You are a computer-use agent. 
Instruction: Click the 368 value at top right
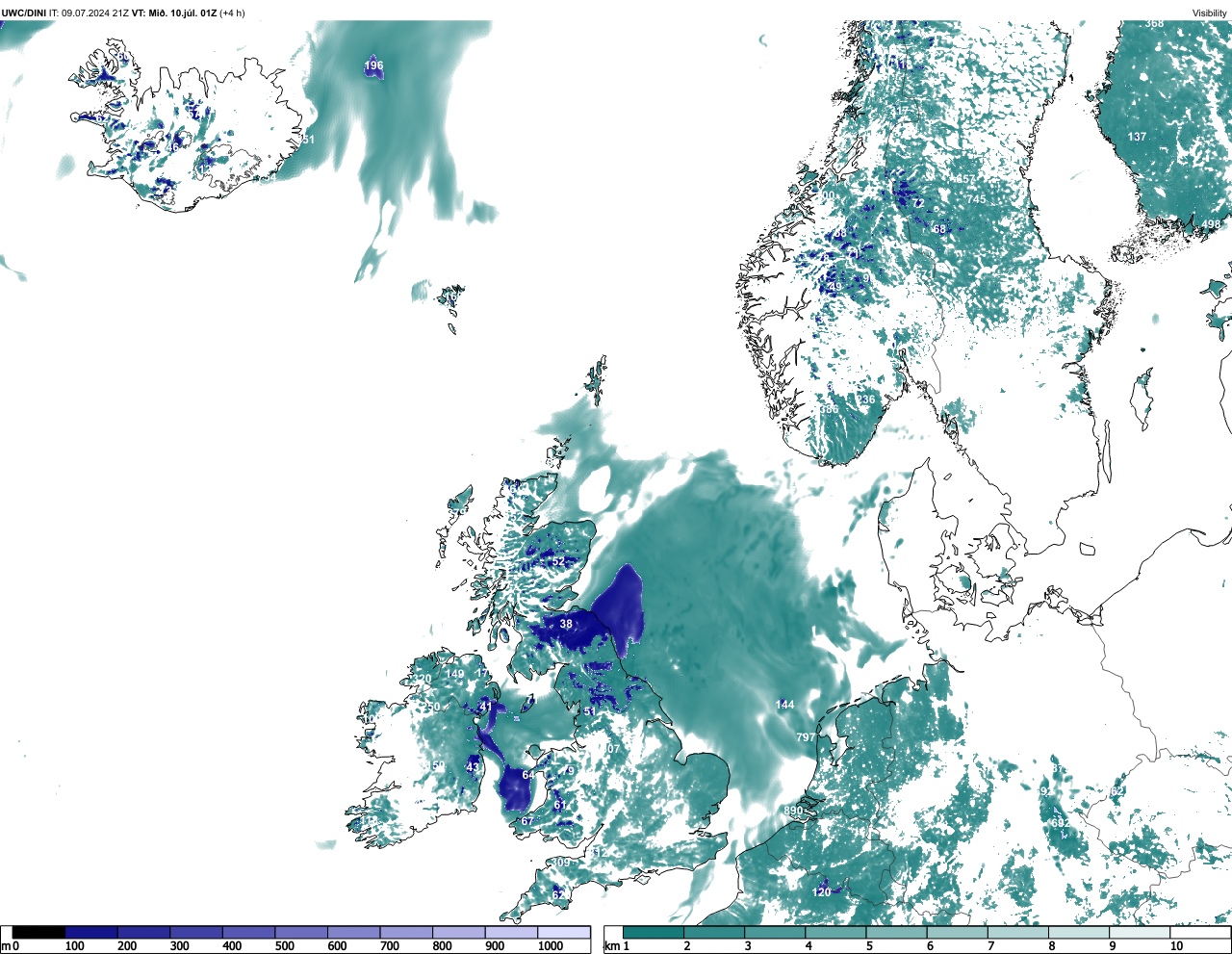pyautogui.click(x=1154, y=23)
